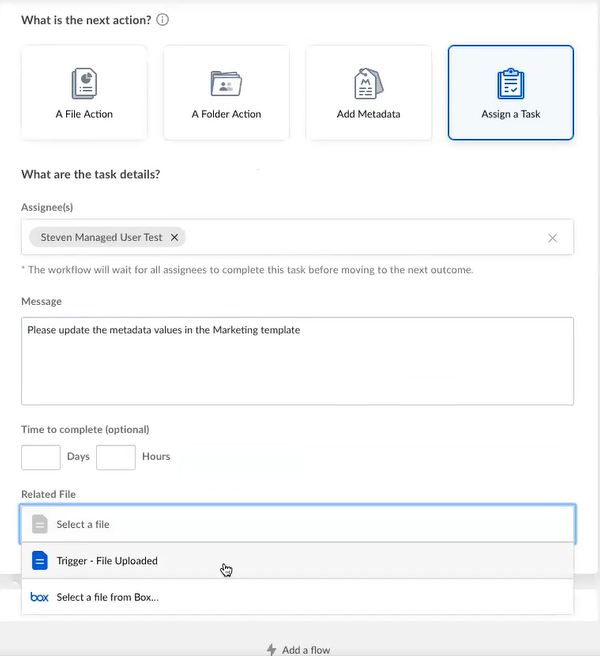
Task: Click the File Action document icon
Action: (84, 84)
